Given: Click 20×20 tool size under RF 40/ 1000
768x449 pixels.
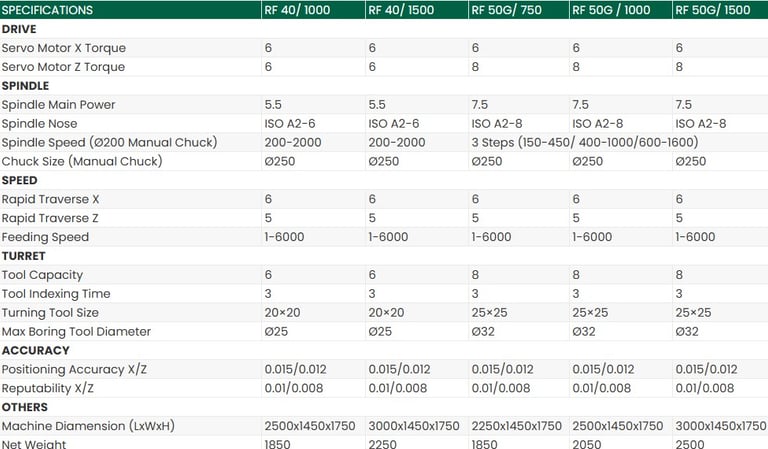Looking at the screenshot, I should (283, 312).
